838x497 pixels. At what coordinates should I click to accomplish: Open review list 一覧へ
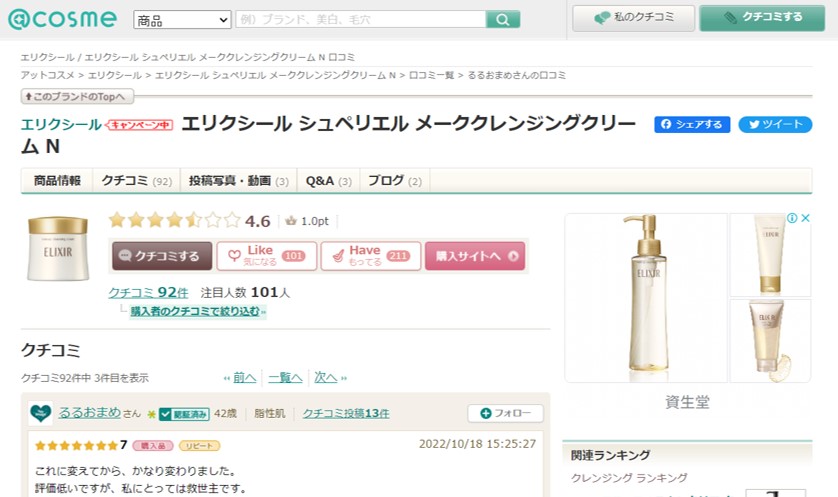tap(285, 378)
